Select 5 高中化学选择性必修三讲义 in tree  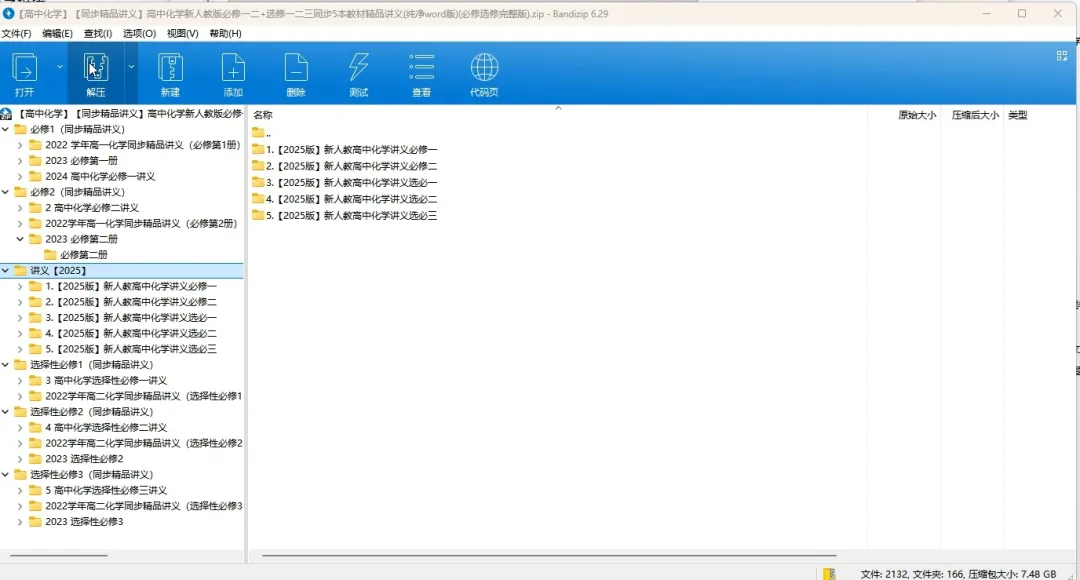(x=106, y=490)
